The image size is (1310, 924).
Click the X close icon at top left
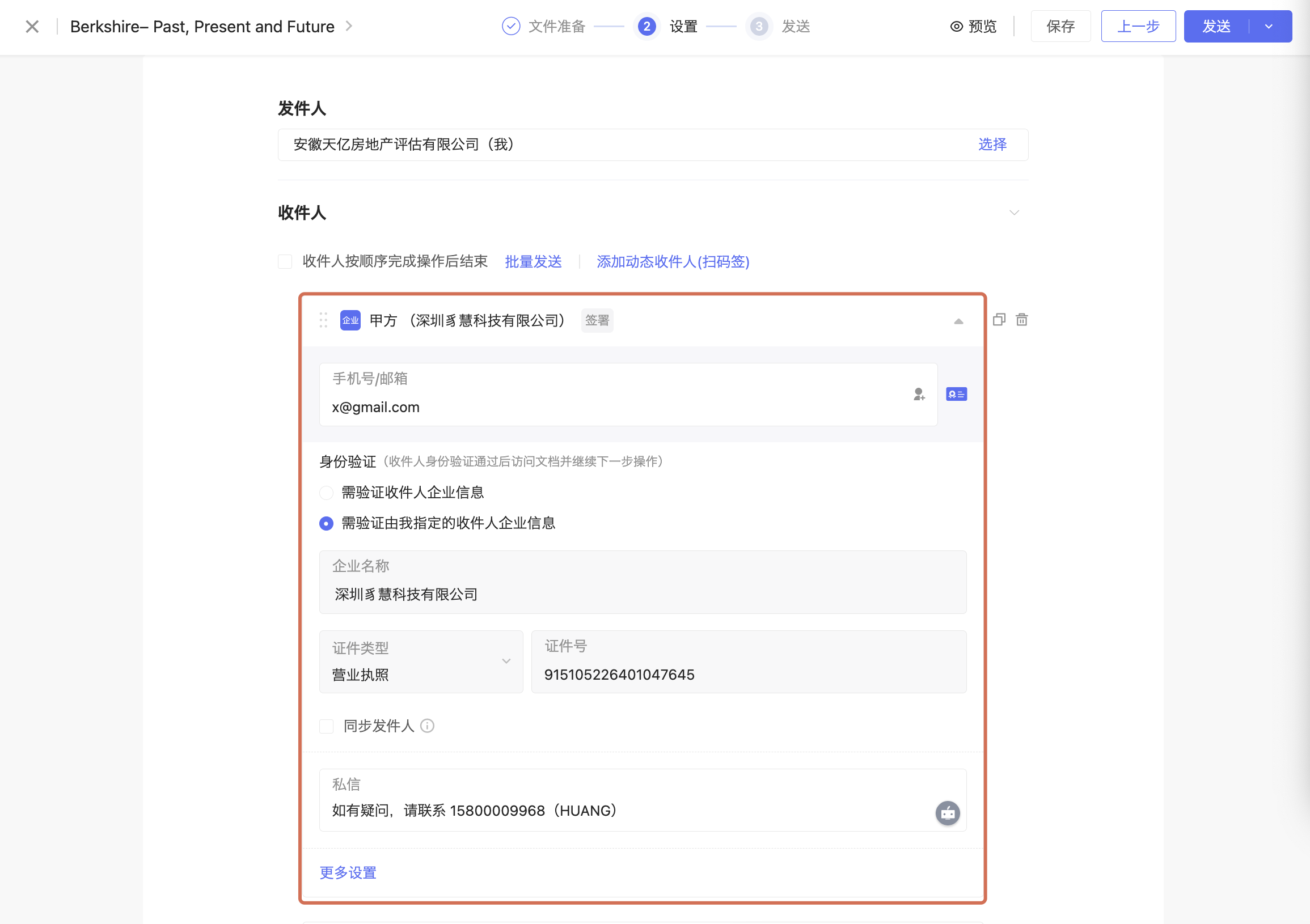pyautogui.click(x=32, y=26)
